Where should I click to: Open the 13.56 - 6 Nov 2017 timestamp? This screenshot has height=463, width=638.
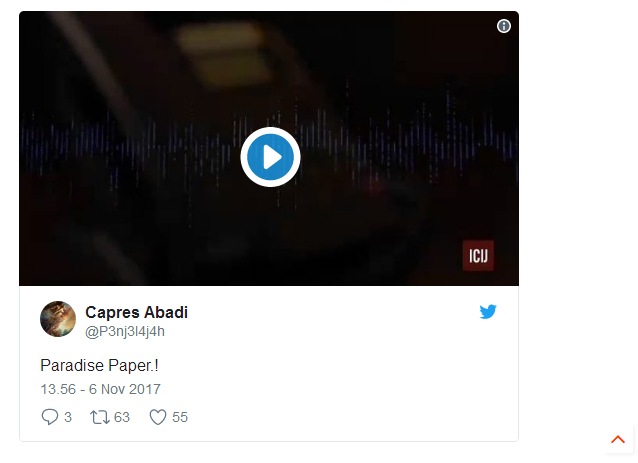(x=101, y=389)
